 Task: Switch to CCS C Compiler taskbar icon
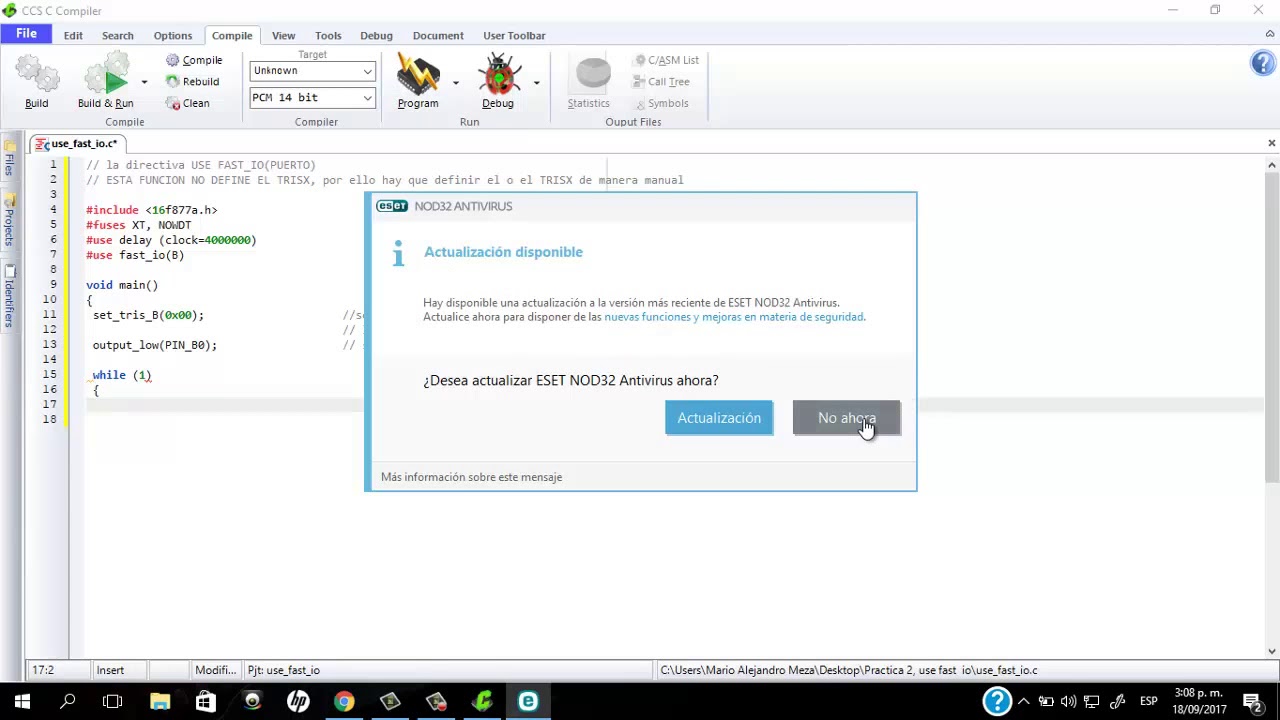pos(482,701)
